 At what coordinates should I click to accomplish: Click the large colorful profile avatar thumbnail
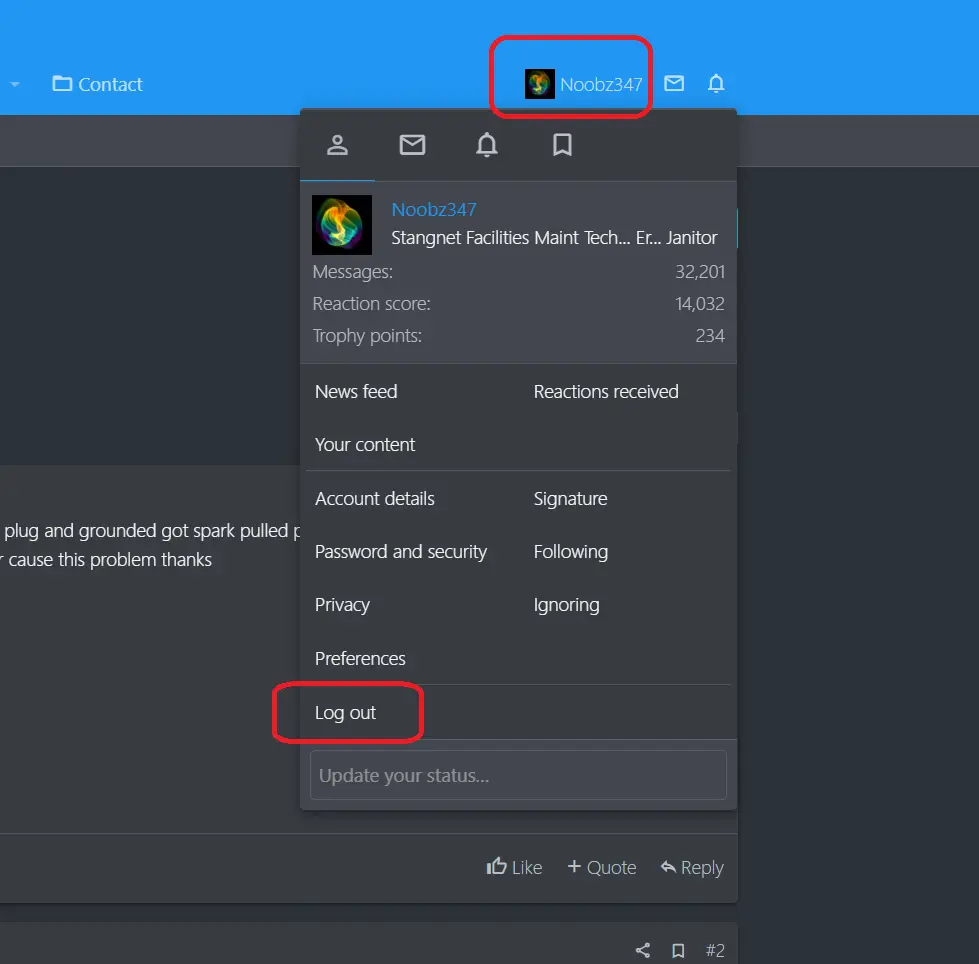pyautogui.click(x=342, y=225)
